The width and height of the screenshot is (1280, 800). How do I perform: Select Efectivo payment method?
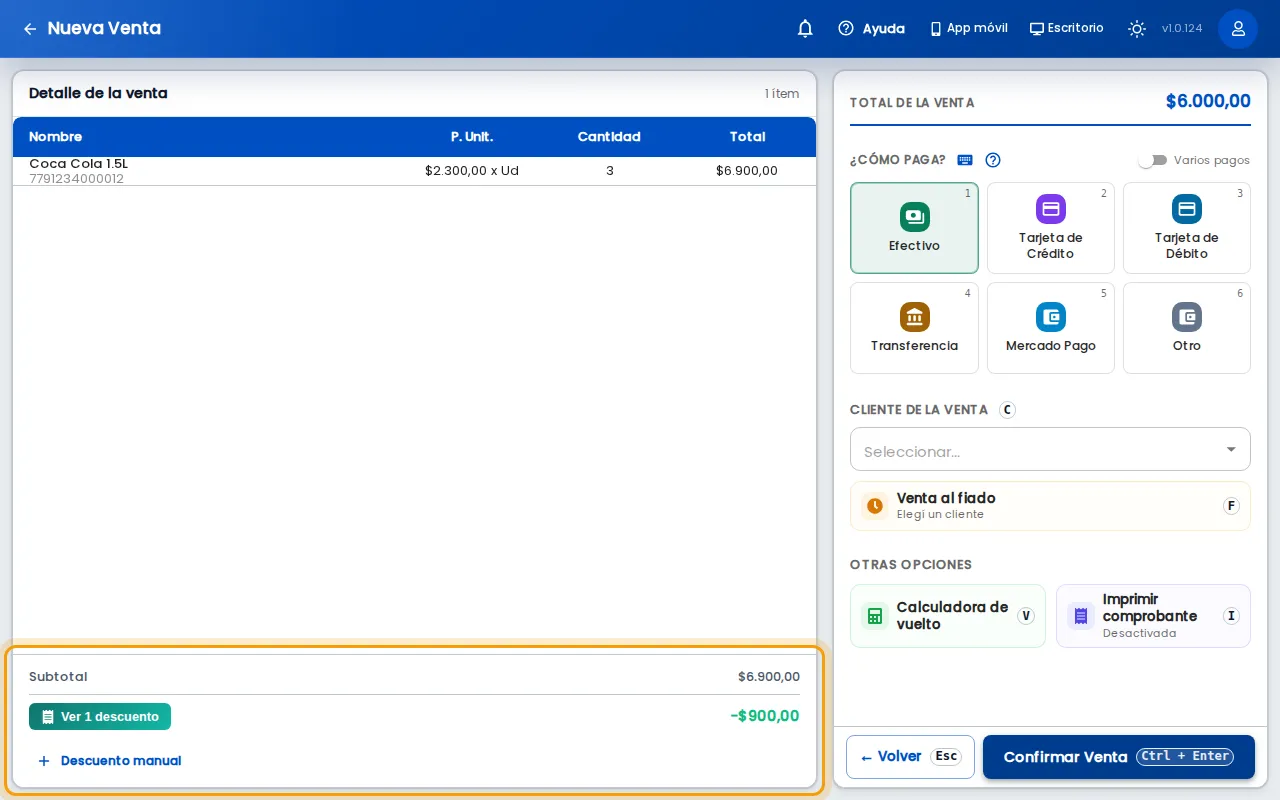(914, 228)
